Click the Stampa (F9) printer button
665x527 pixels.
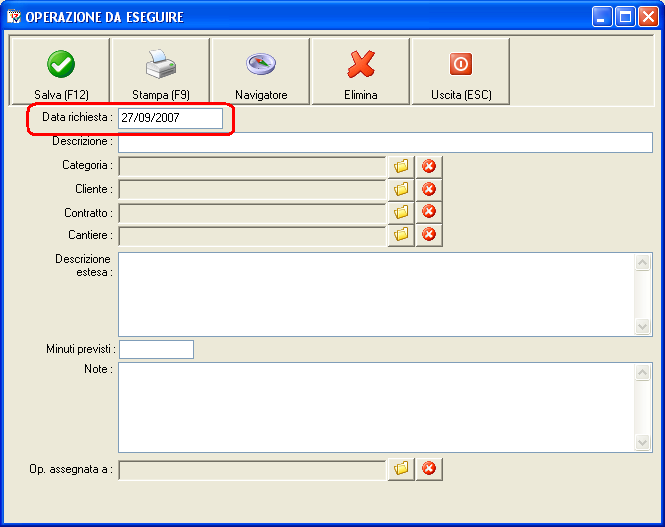(x=161, y=71)
